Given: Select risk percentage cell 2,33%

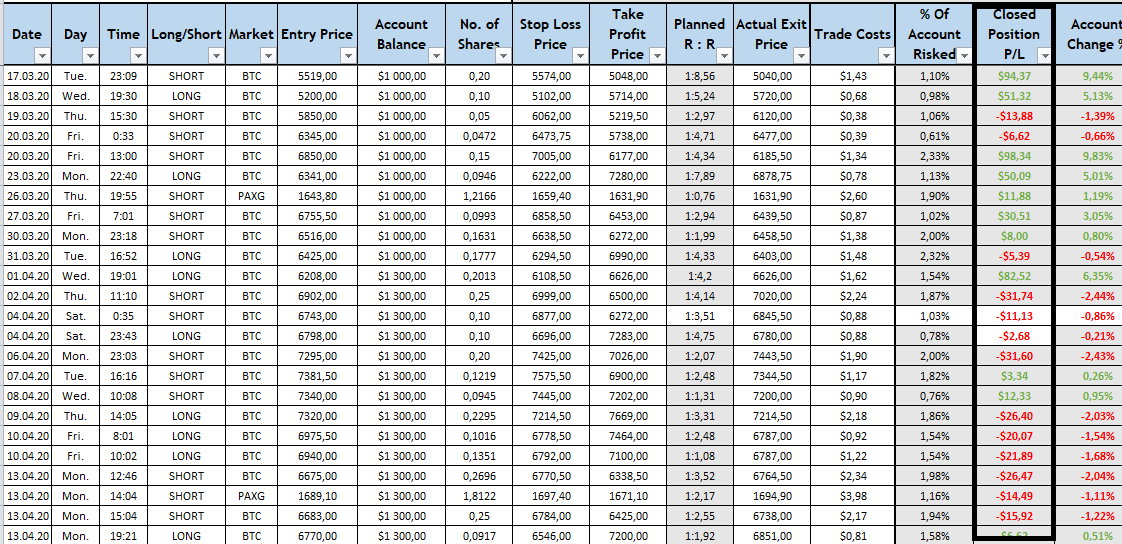Looking at the screenshot, I should point(935,156).
